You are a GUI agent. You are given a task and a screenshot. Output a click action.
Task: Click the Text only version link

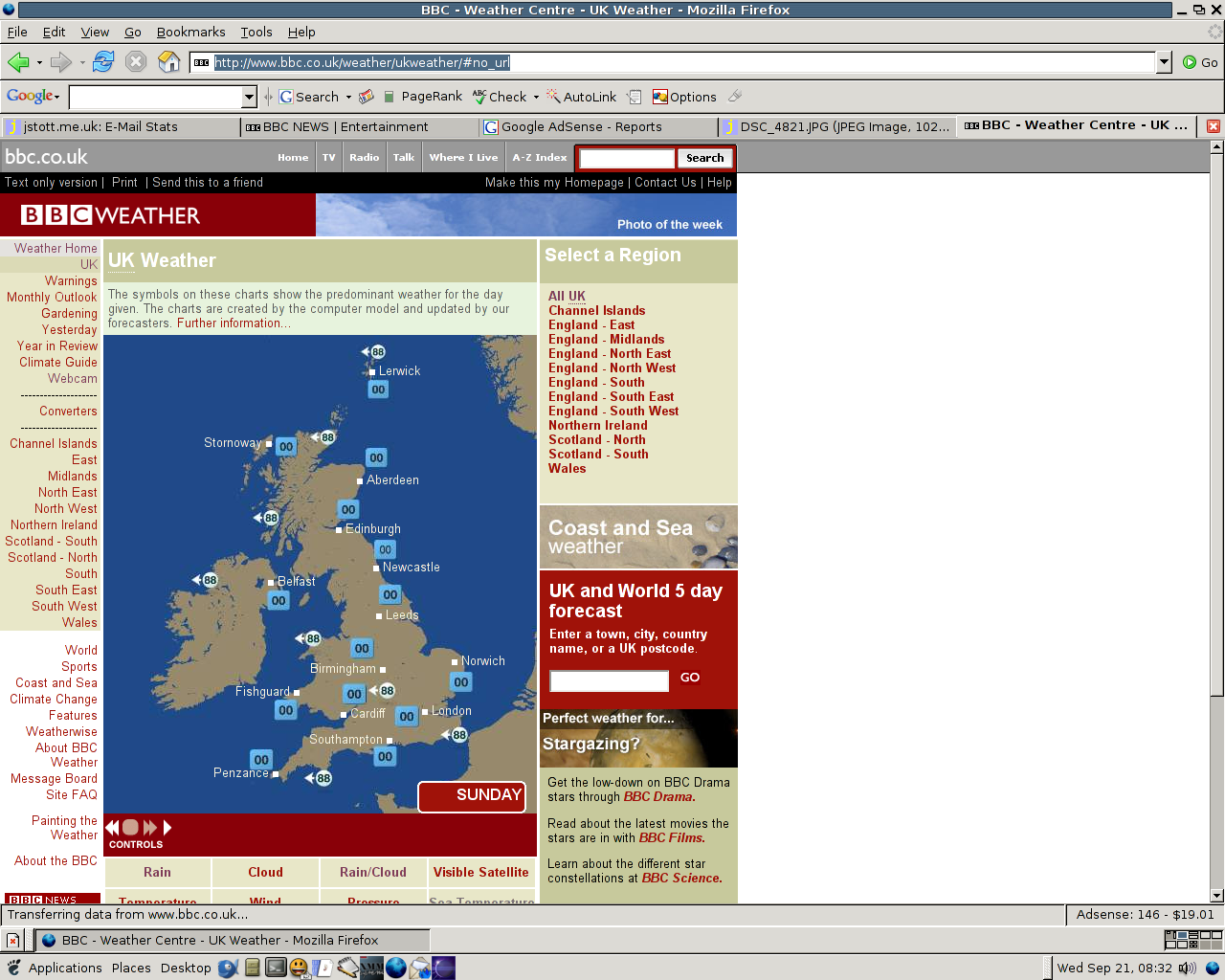pyautogui.click(x=51, y=183)
